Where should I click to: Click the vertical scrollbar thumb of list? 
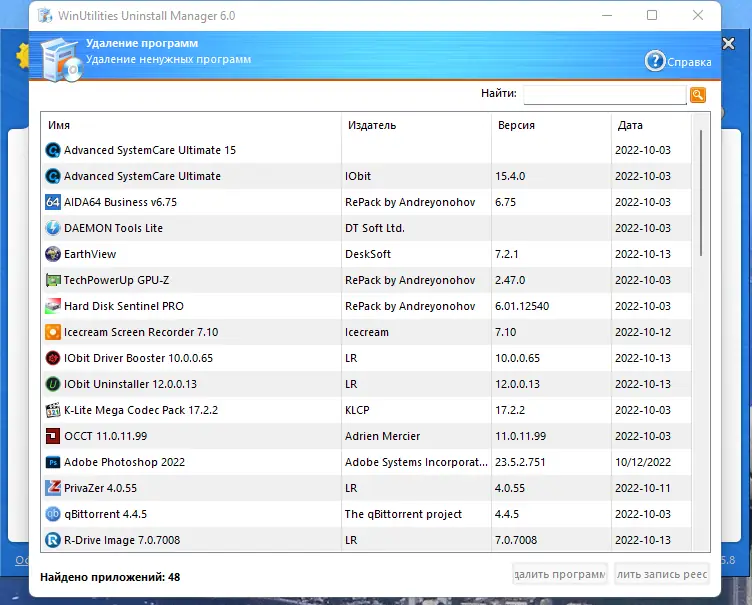pyautogui.click(x=701, y=193)
